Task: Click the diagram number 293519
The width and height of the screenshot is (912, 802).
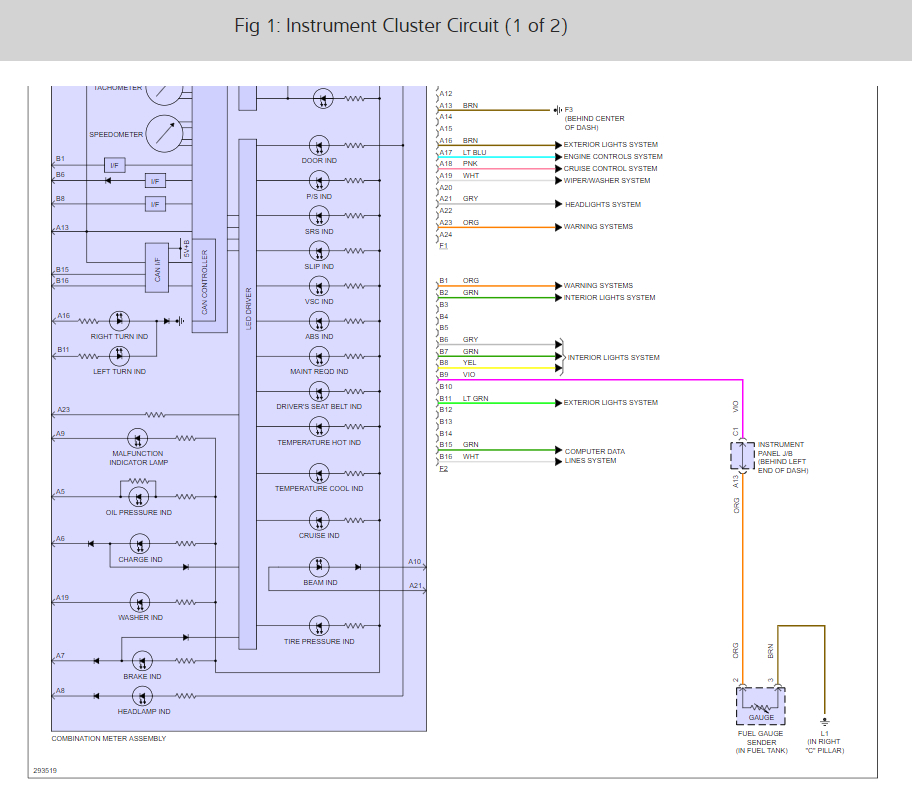Action: point(45,771)
